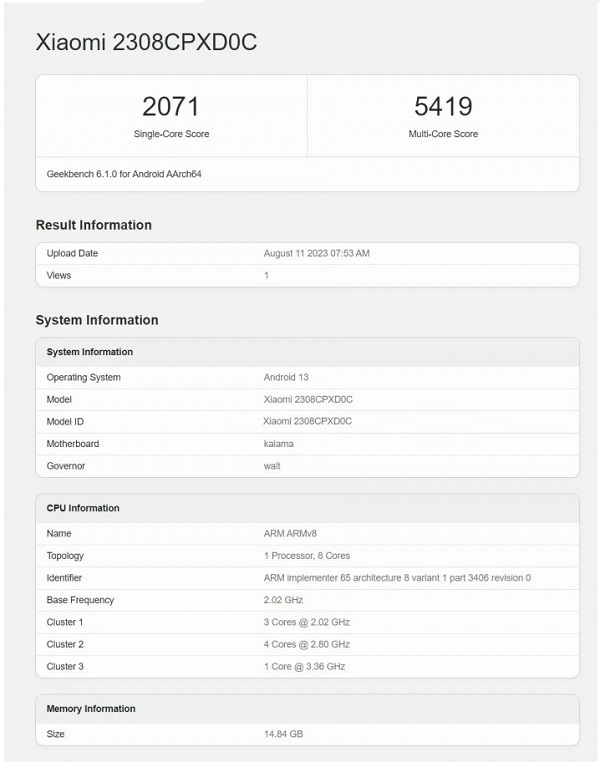Click the Cluster 3 label

point(65,667)
